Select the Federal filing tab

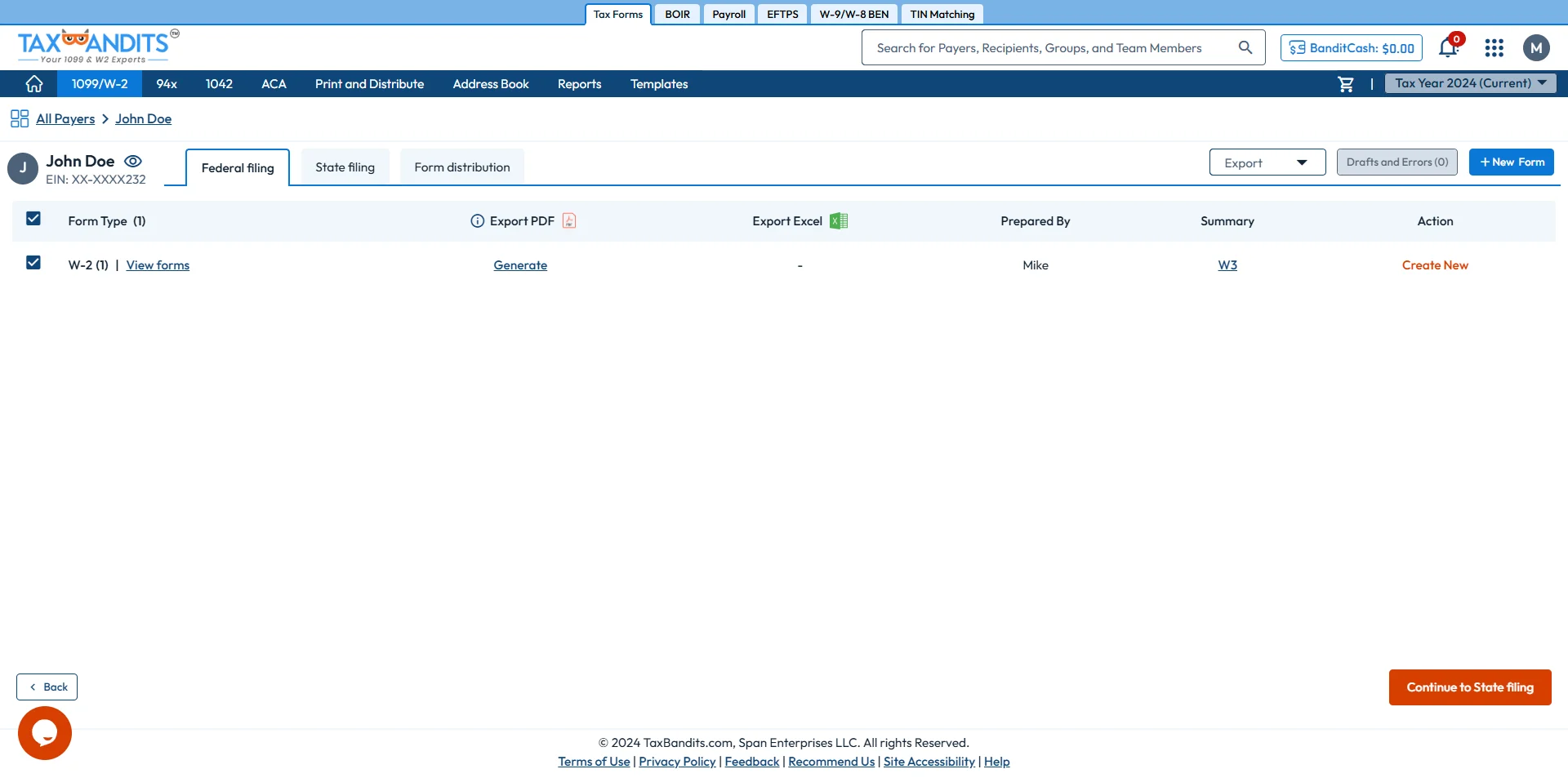[x=238, y=168]
